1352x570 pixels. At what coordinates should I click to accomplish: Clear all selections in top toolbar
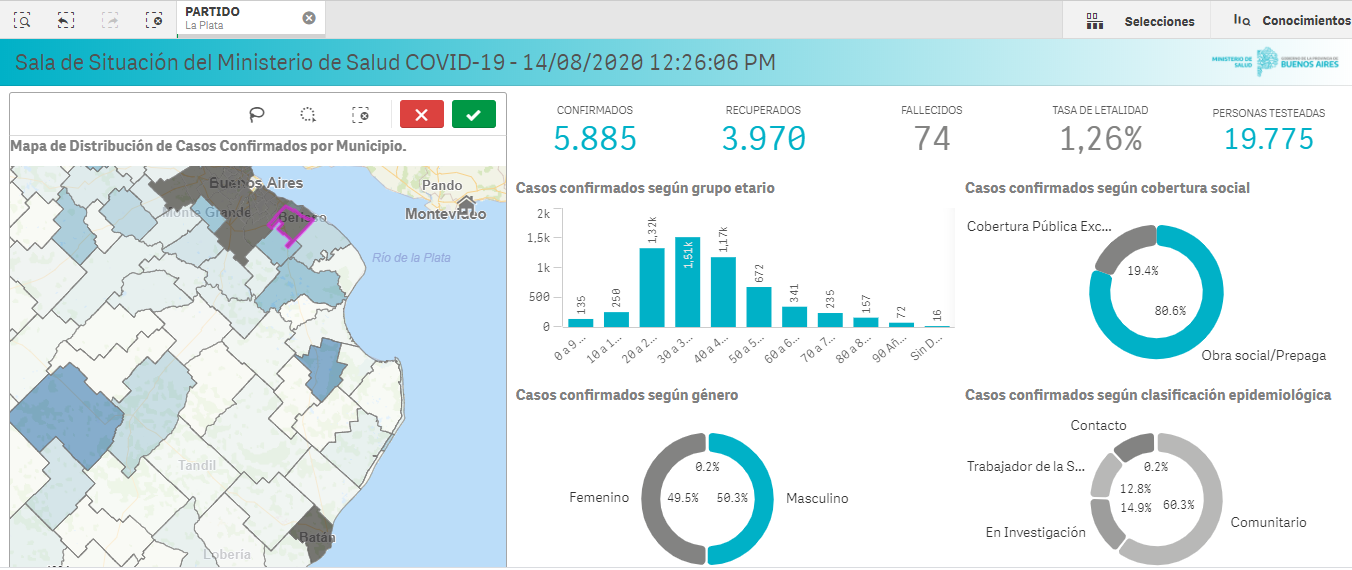click(x=153, y=19)
